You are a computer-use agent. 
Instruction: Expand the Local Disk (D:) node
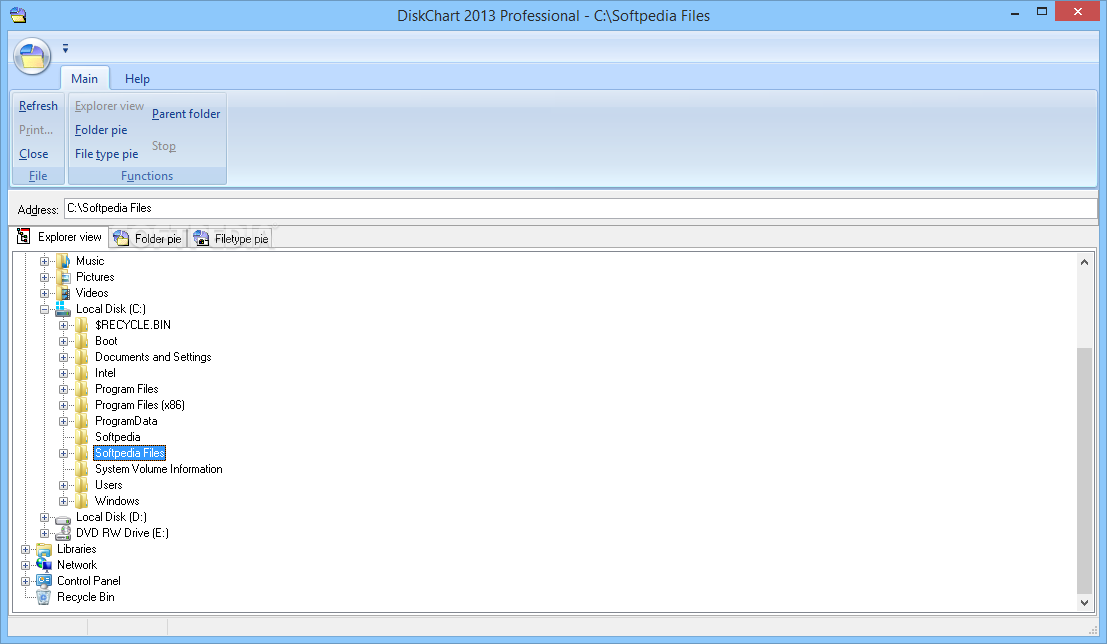44,518
